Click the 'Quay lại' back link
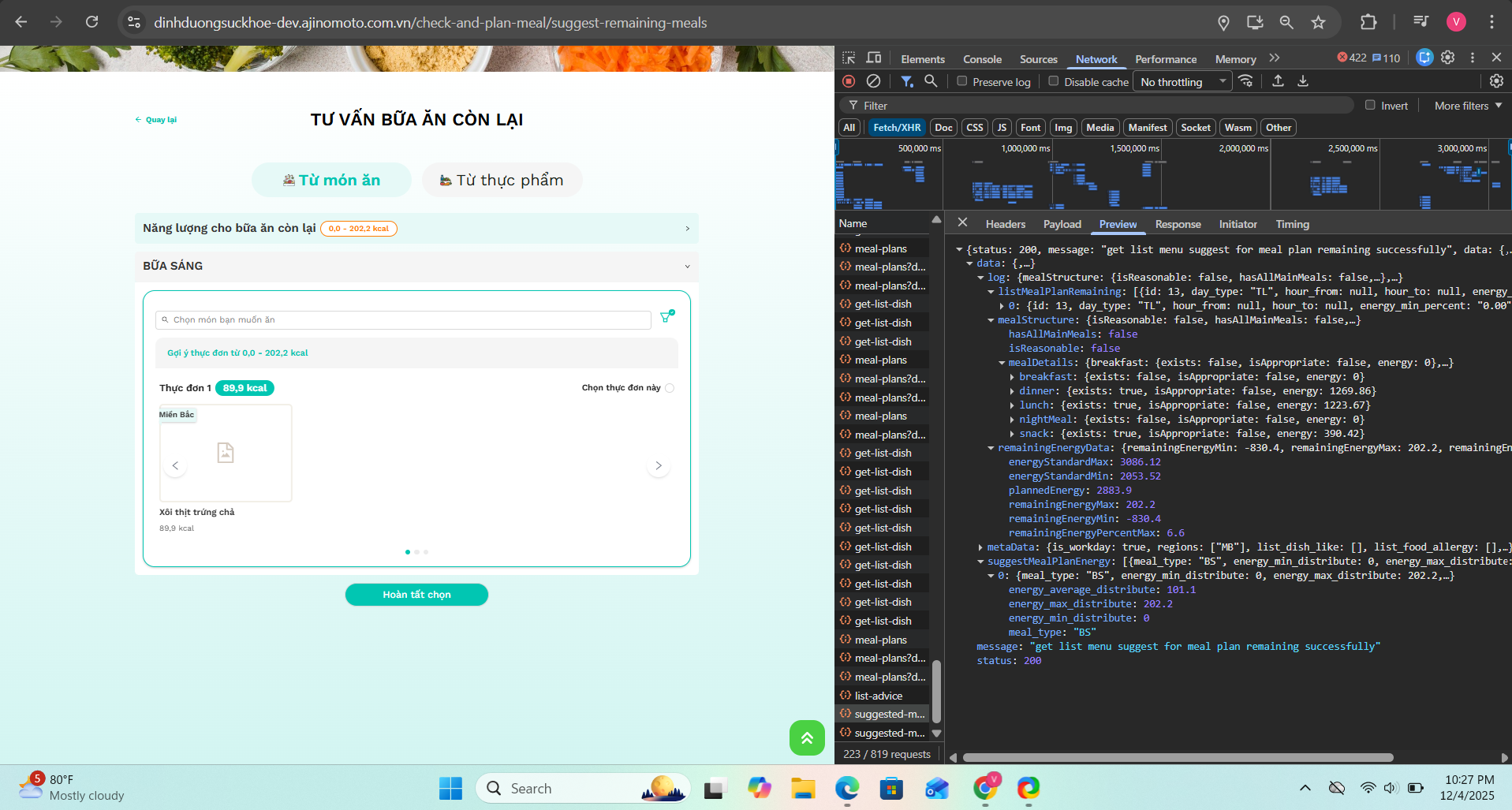1512x810 pixels. pyautogui.click(x=156, y=120)
